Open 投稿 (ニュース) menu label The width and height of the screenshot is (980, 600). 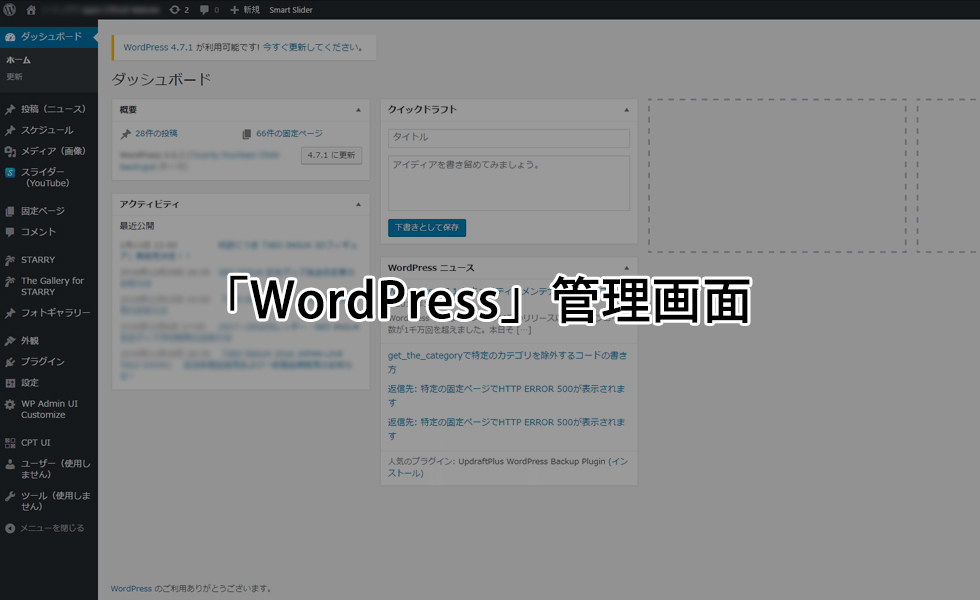[x=53, y=109]
